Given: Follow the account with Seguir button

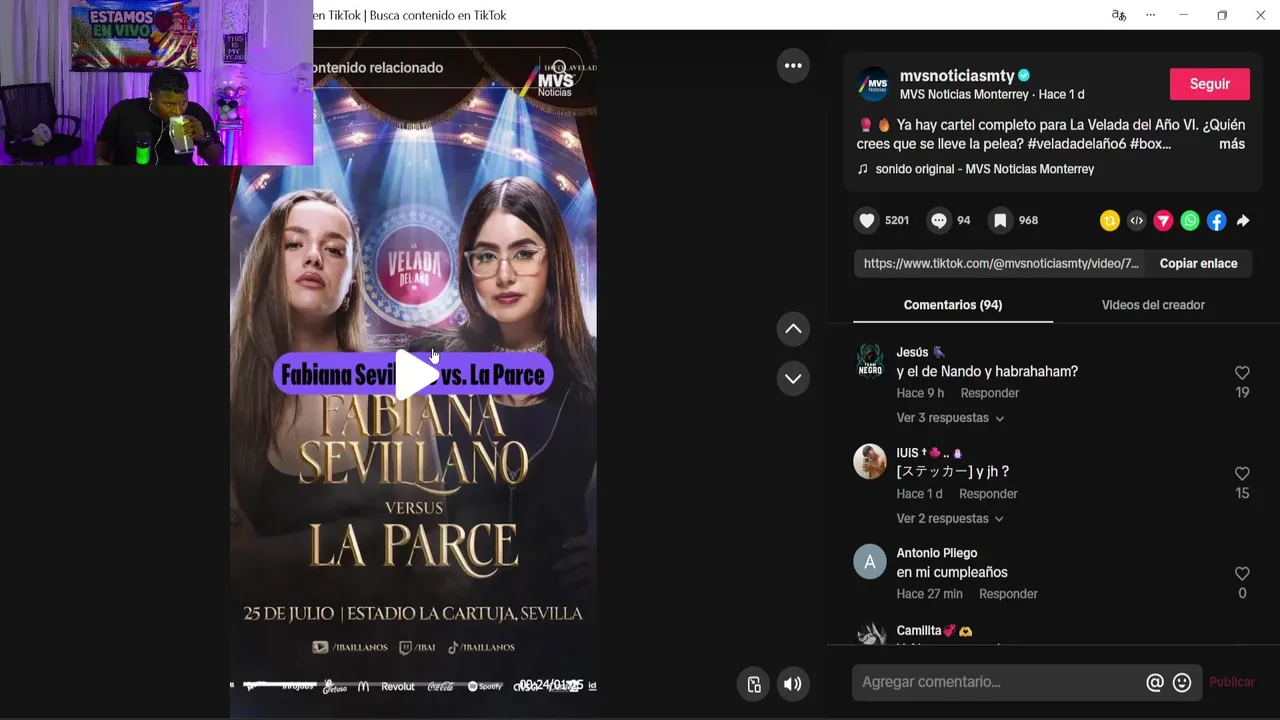Looking at the screenshot, I should (1210, 84).
